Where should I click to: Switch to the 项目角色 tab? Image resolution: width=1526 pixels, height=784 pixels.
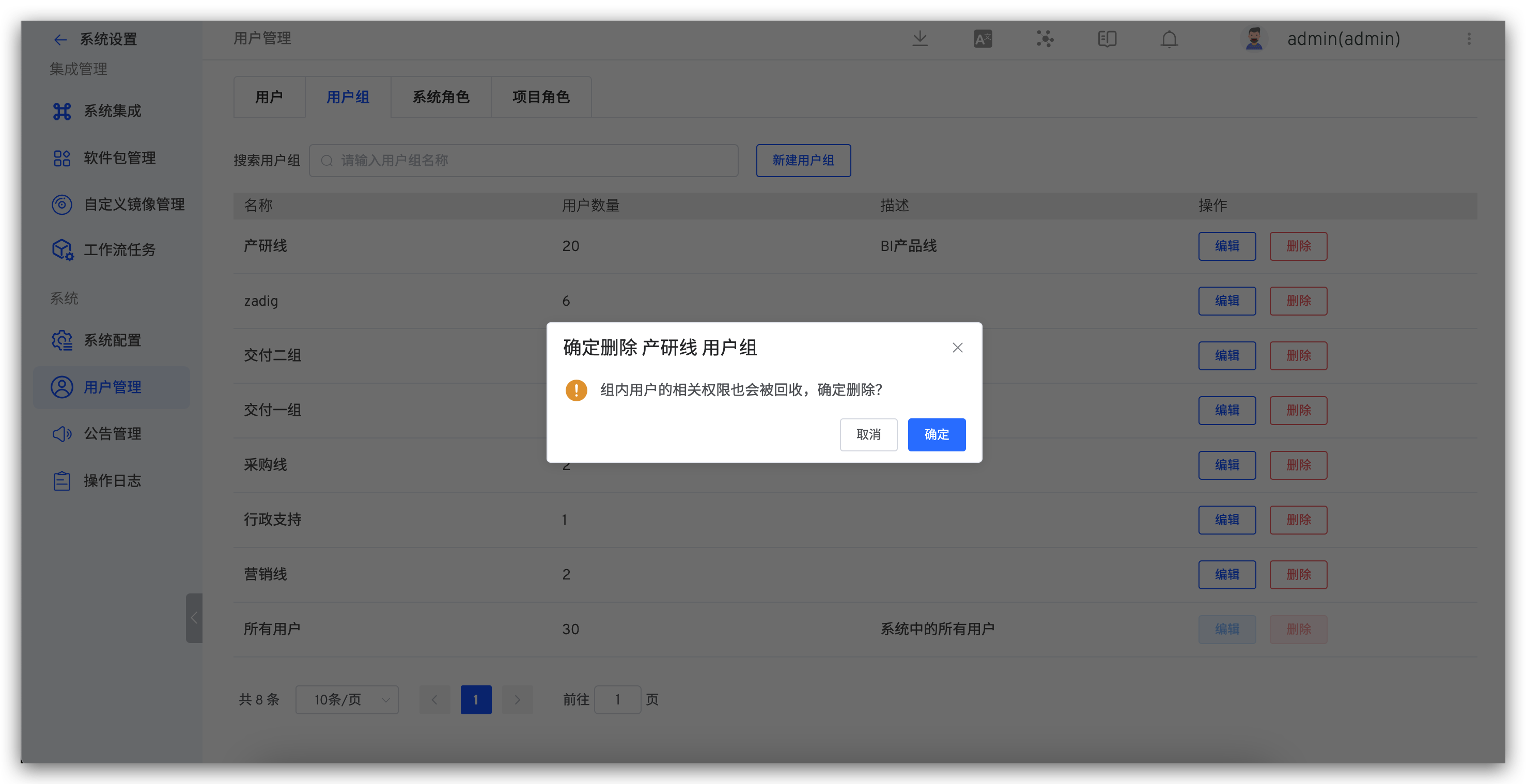coord(541,97)
